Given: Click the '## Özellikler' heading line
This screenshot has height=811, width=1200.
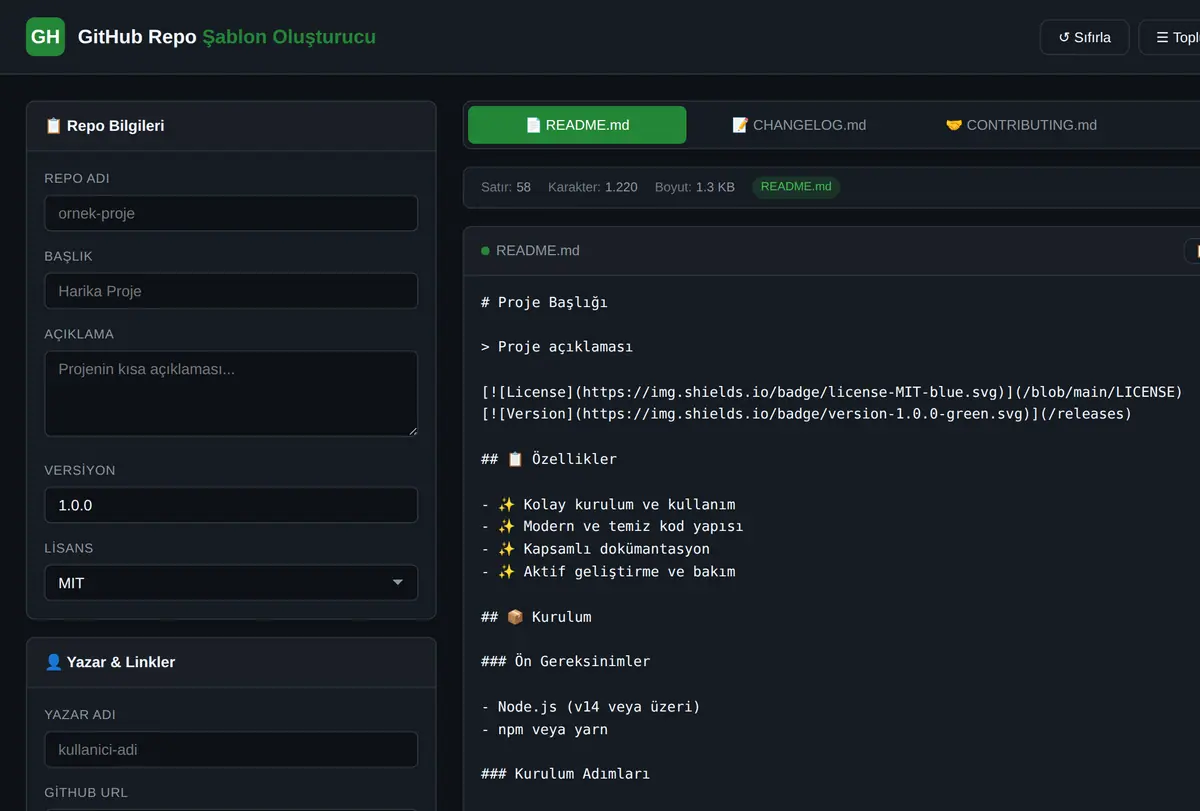Looking at the screenshot, I should coord(549,459).
